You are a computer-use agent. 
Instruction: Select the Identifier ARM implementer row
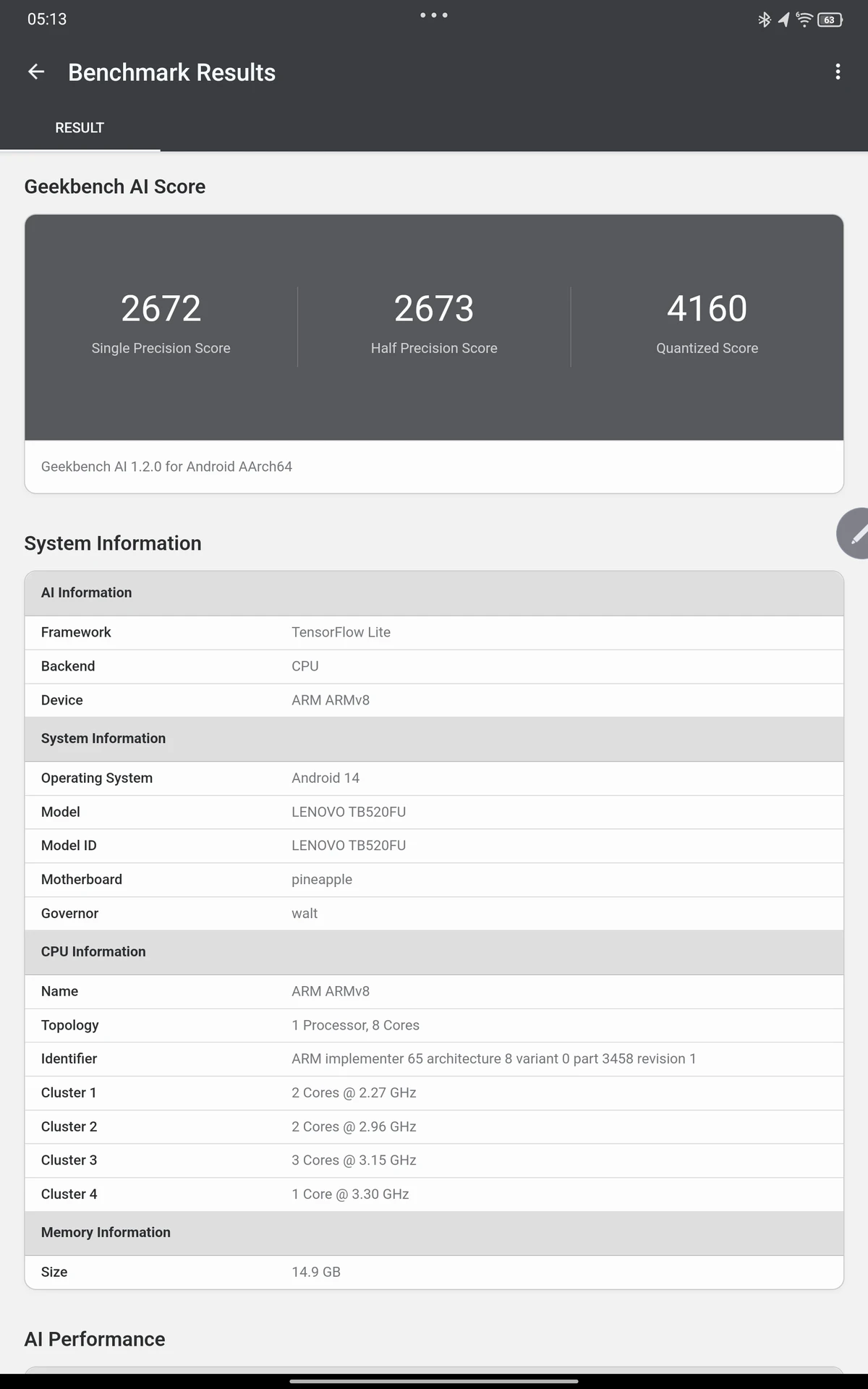coord(434,1059)
